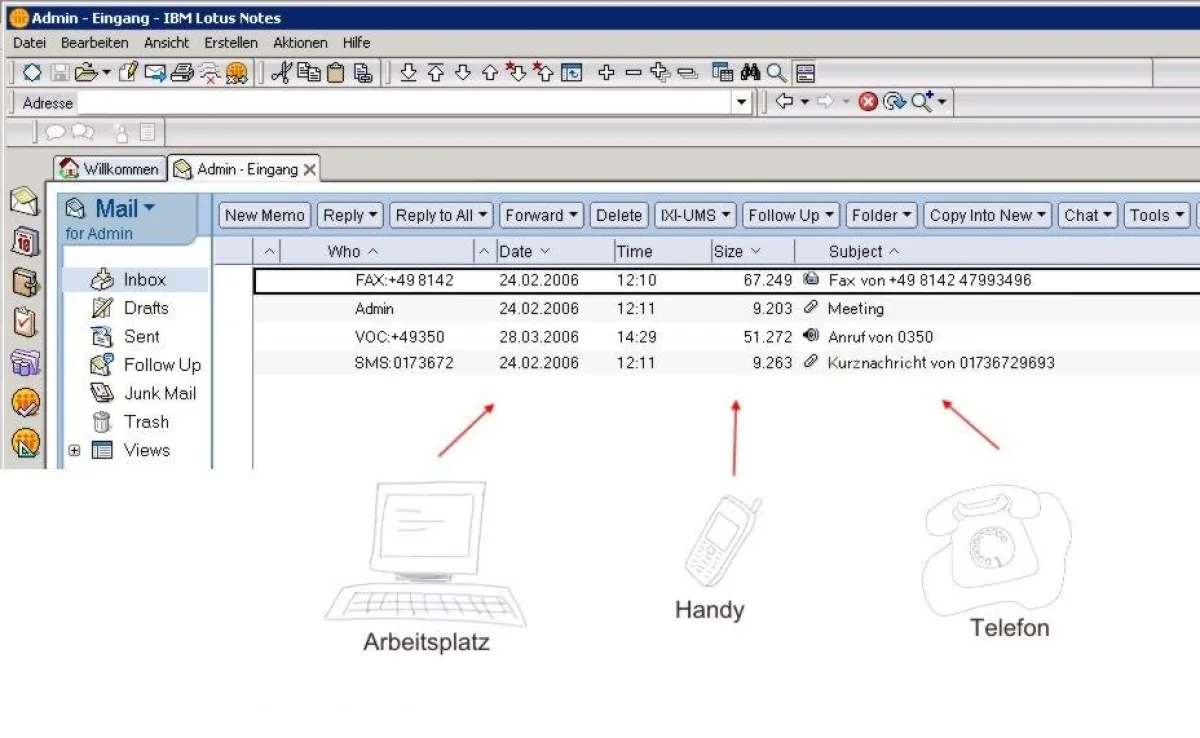Click the red stop loading icon
This screenshot has height=738, width=1200.
pyautogui.click(x=867, y=102)
